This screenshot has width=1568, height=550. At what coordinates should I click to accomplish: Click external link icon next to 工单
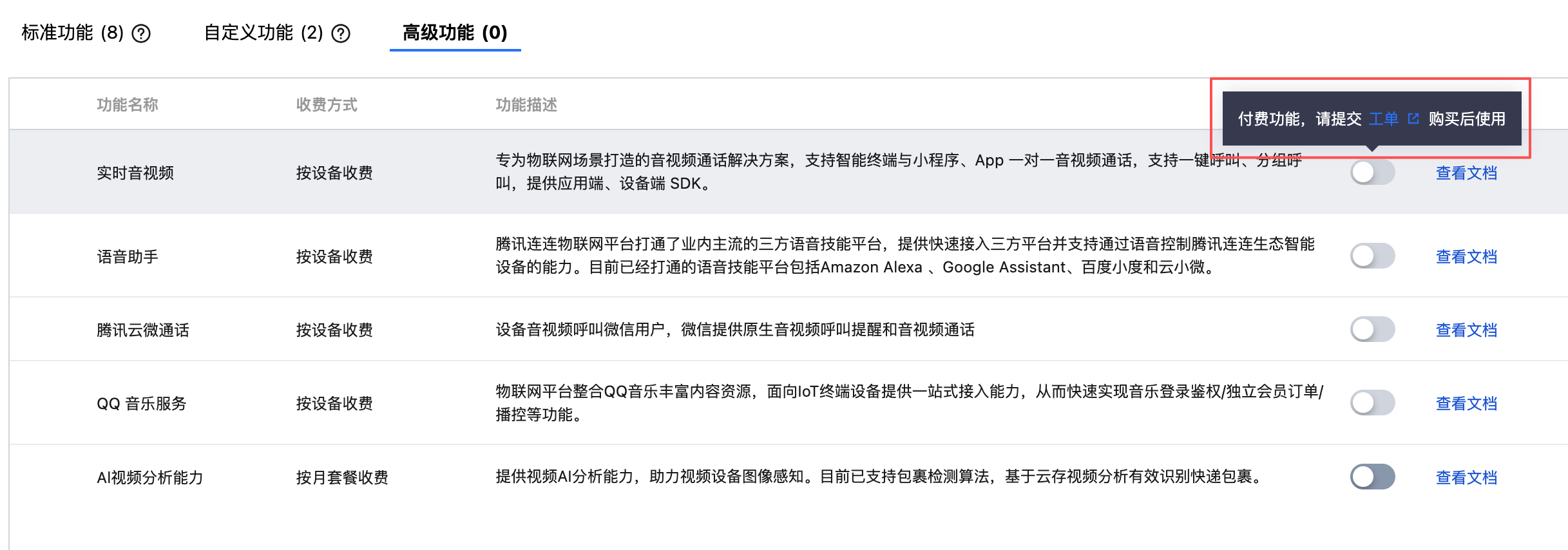tap(1413, 119)
